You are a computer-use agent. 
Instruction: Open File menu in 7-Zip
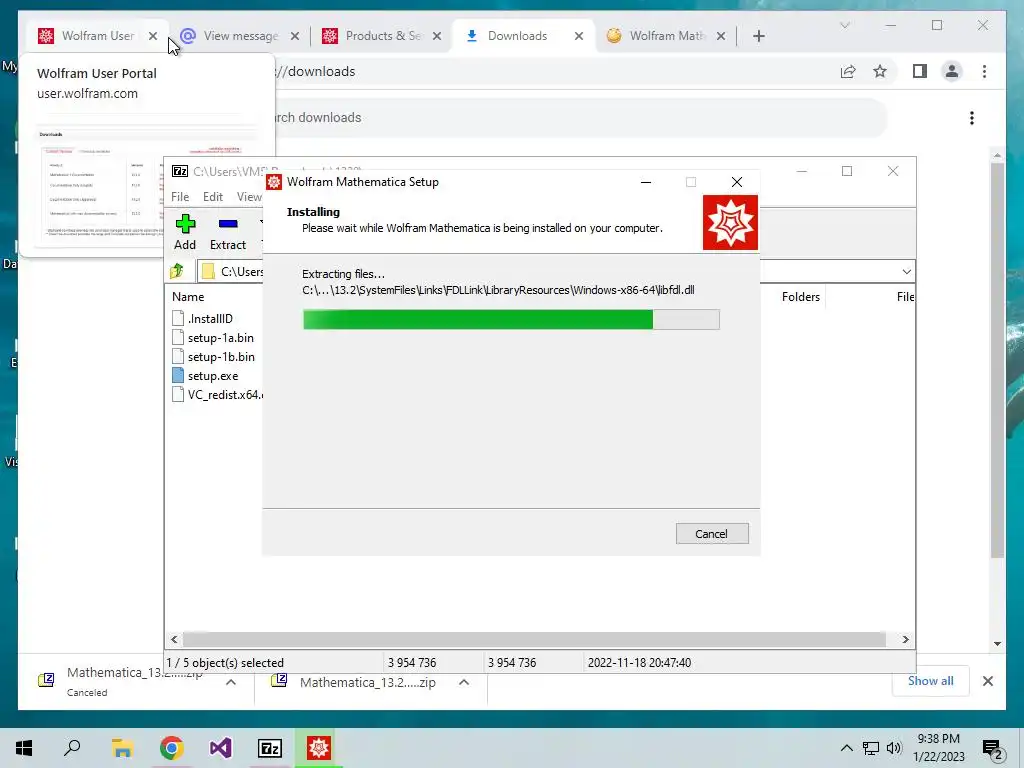coord(180,197)
